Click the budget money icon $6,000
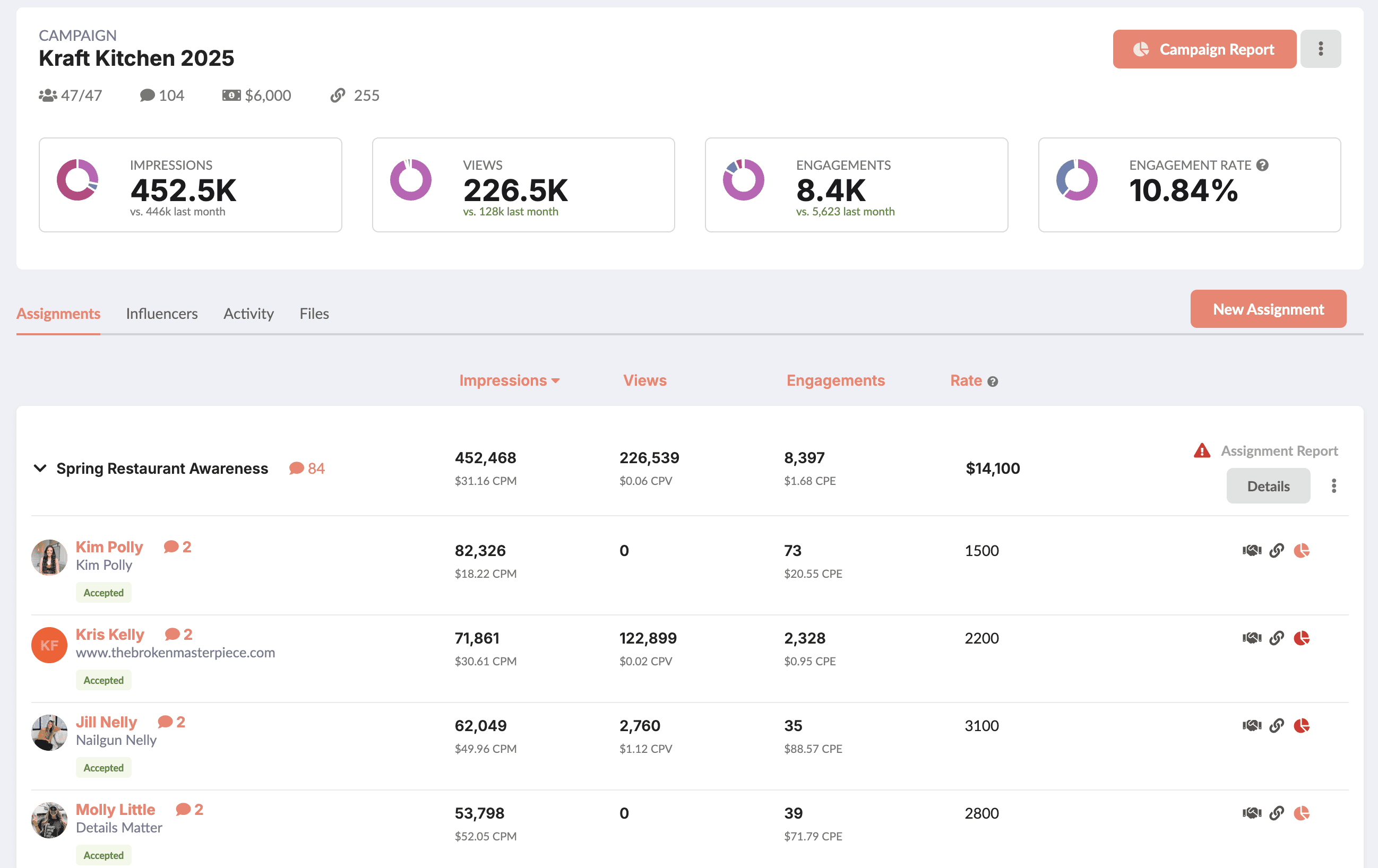The image size is (1378, 868). 231,96
